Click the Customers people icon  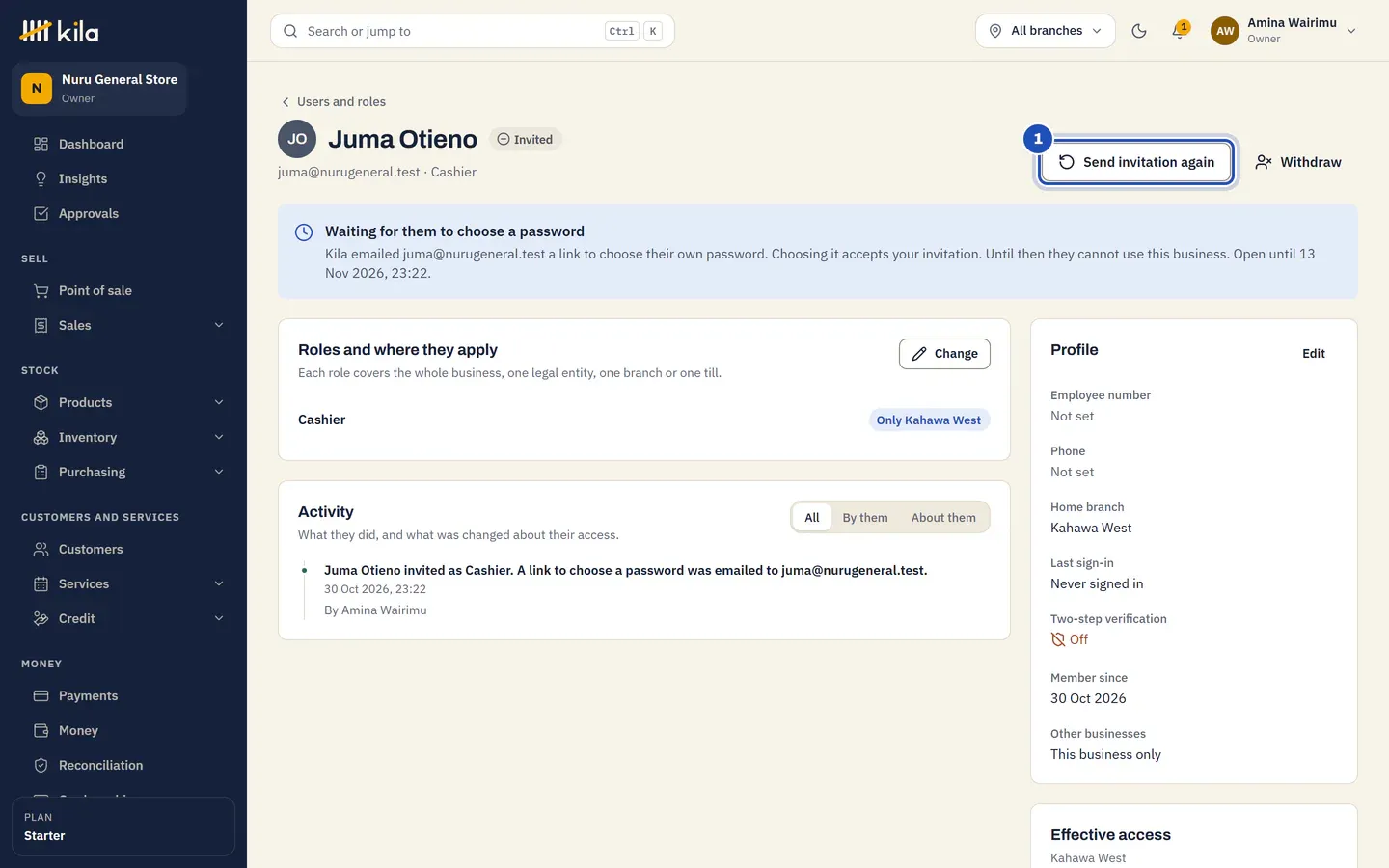[41, 550]
